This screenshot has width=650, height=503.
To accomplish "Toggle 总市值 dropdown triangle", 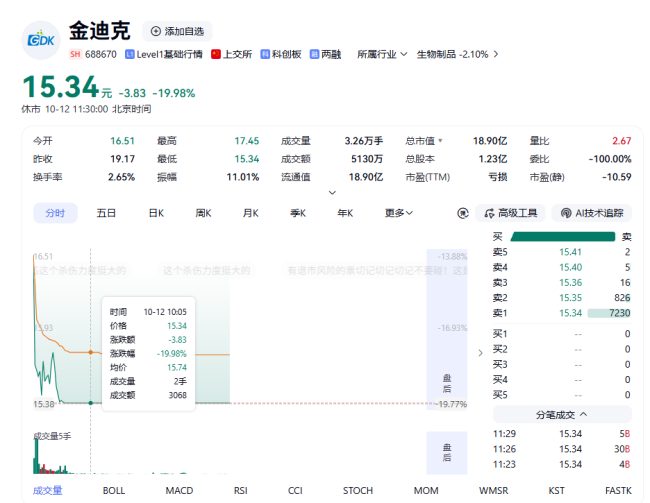I will [x=440, y=141].
